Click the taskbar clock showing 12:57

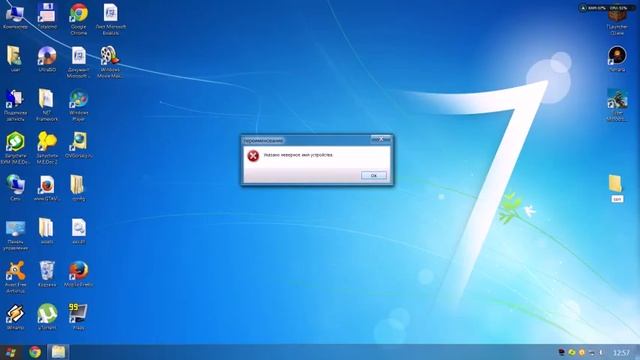point(621,352)
